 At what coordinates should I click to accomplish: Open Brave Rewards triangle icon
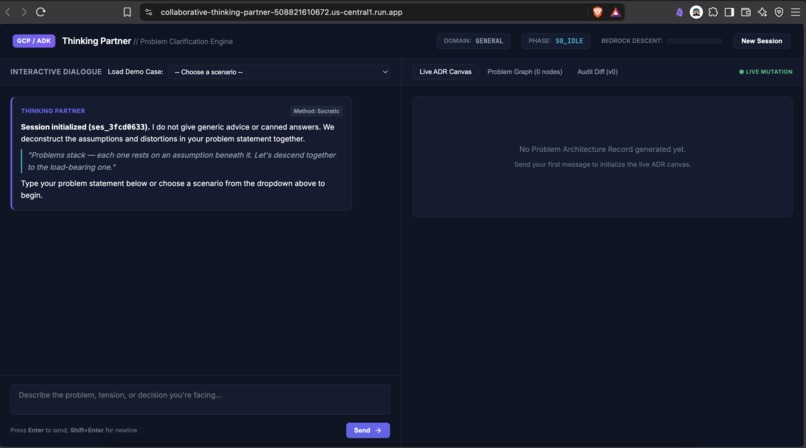615,12
